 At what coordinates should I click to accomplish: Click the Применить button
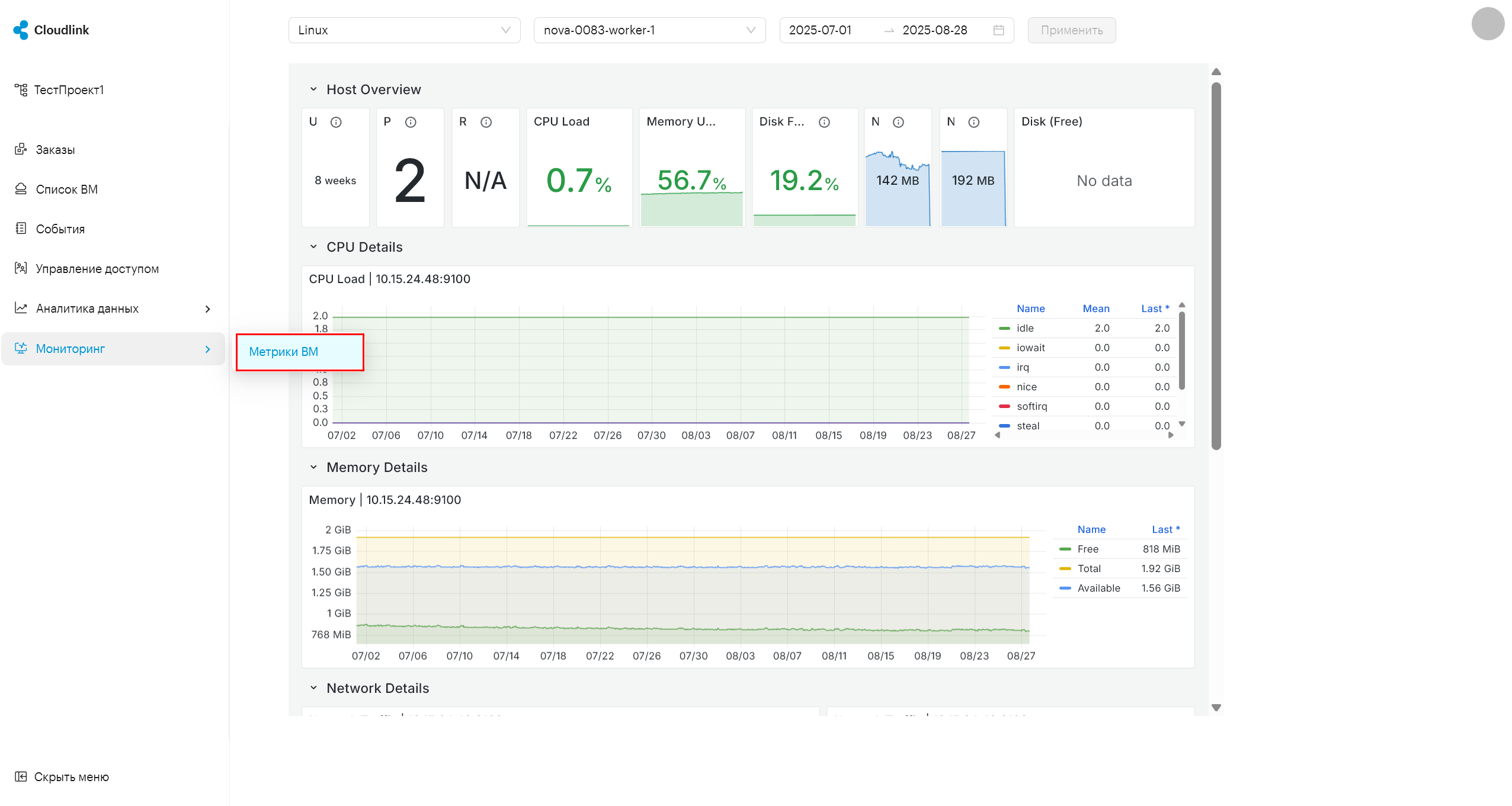tap(1071, 30)
